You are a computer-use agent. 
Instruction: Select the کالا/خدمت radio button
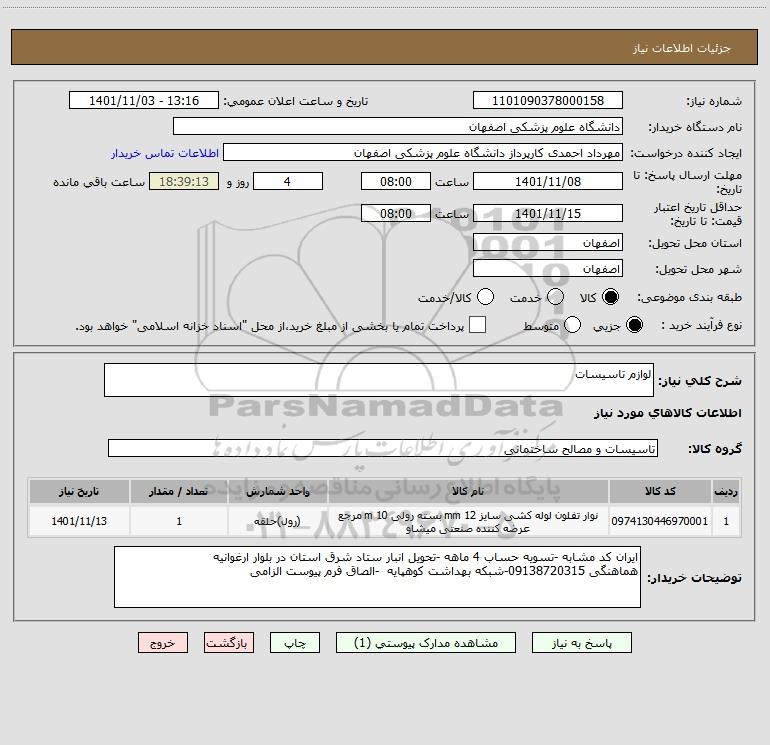tap(485, 297)
